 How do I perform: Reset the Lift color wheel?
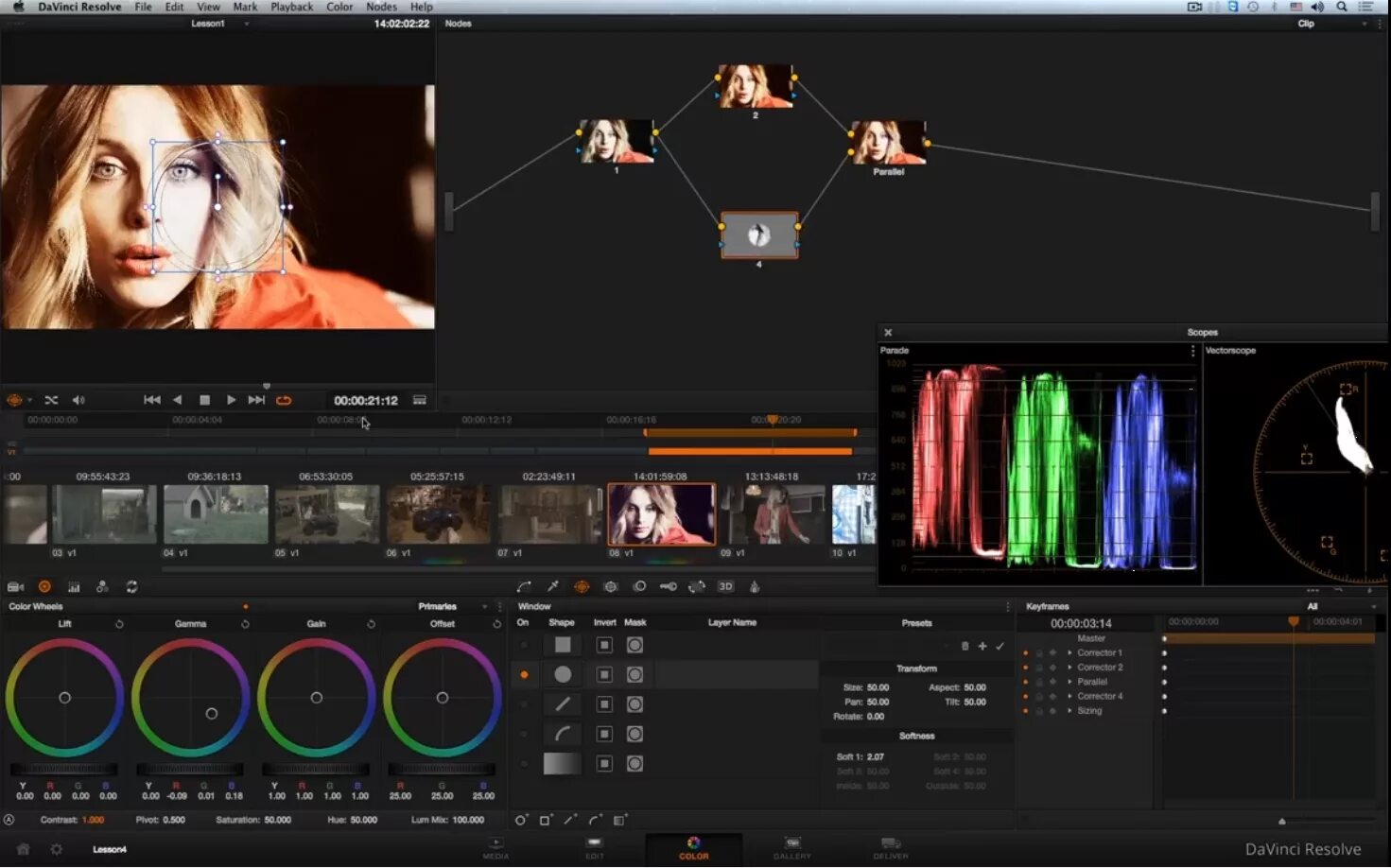tap(119, 624)
